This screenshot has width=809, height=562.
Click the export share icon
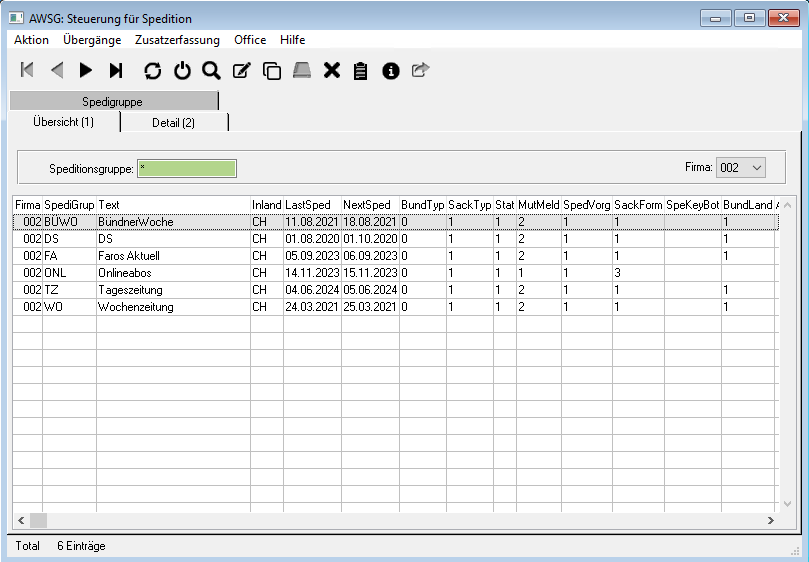pyautogui.click(x=420, y=70)
